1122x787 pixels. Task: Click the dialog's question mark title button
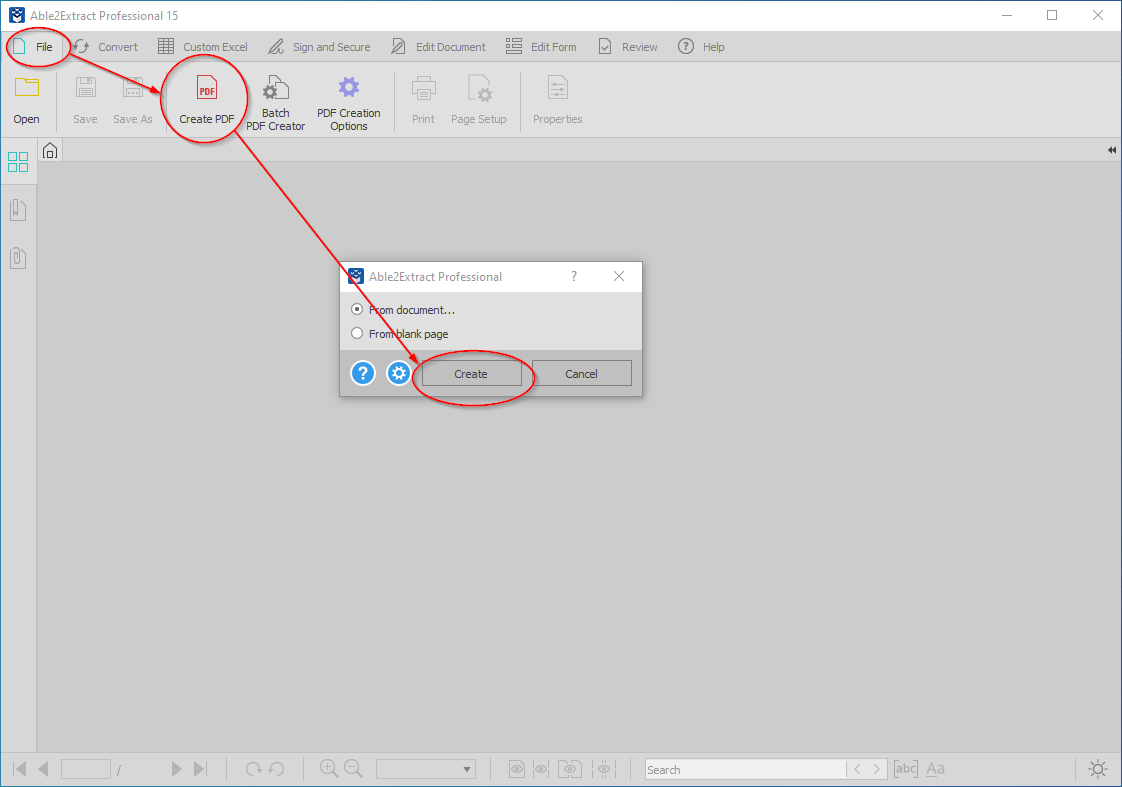coord(574,276)
